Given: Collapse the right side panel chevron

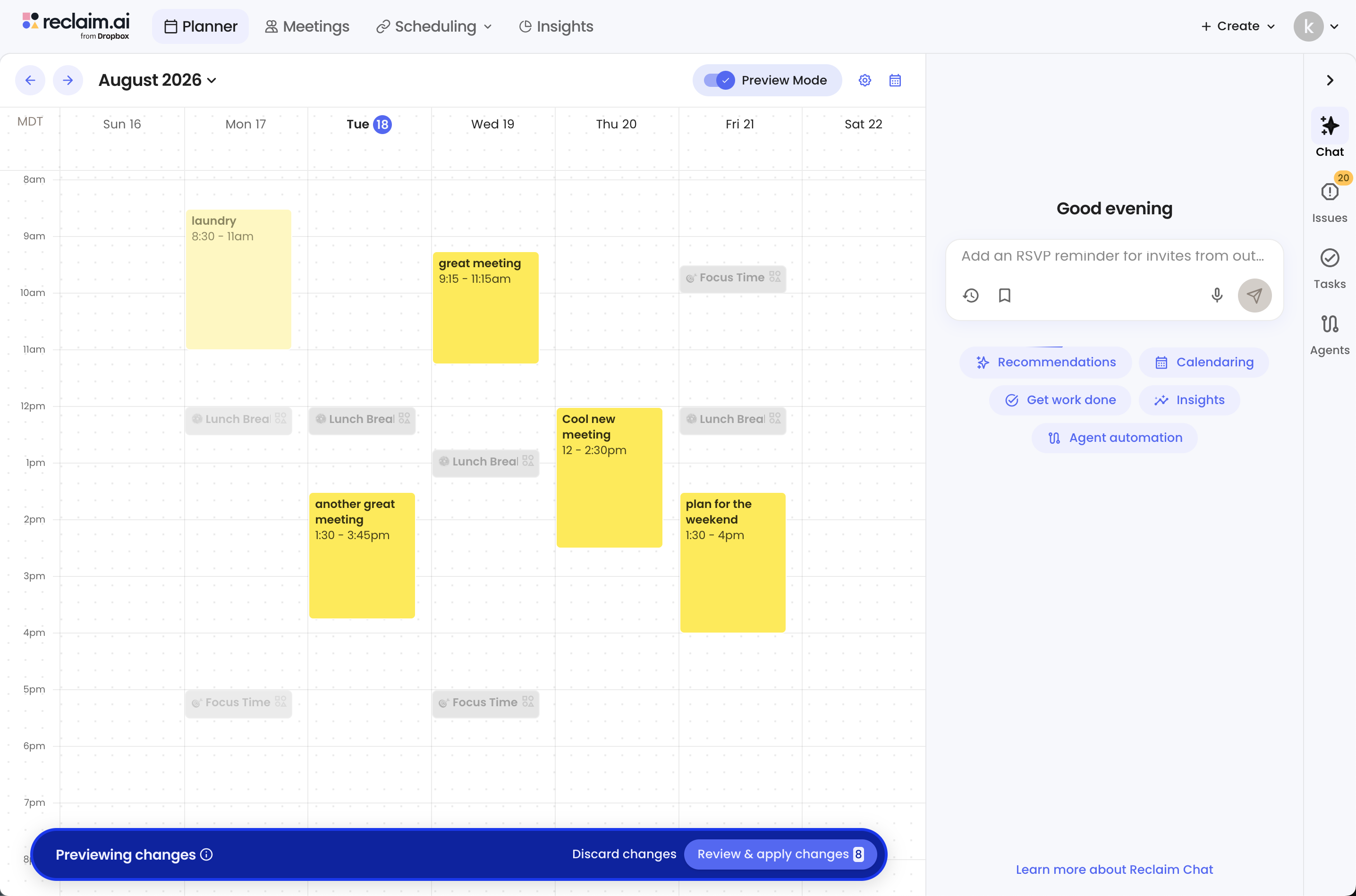Looking at the screenshot, I should (1330, 80).
